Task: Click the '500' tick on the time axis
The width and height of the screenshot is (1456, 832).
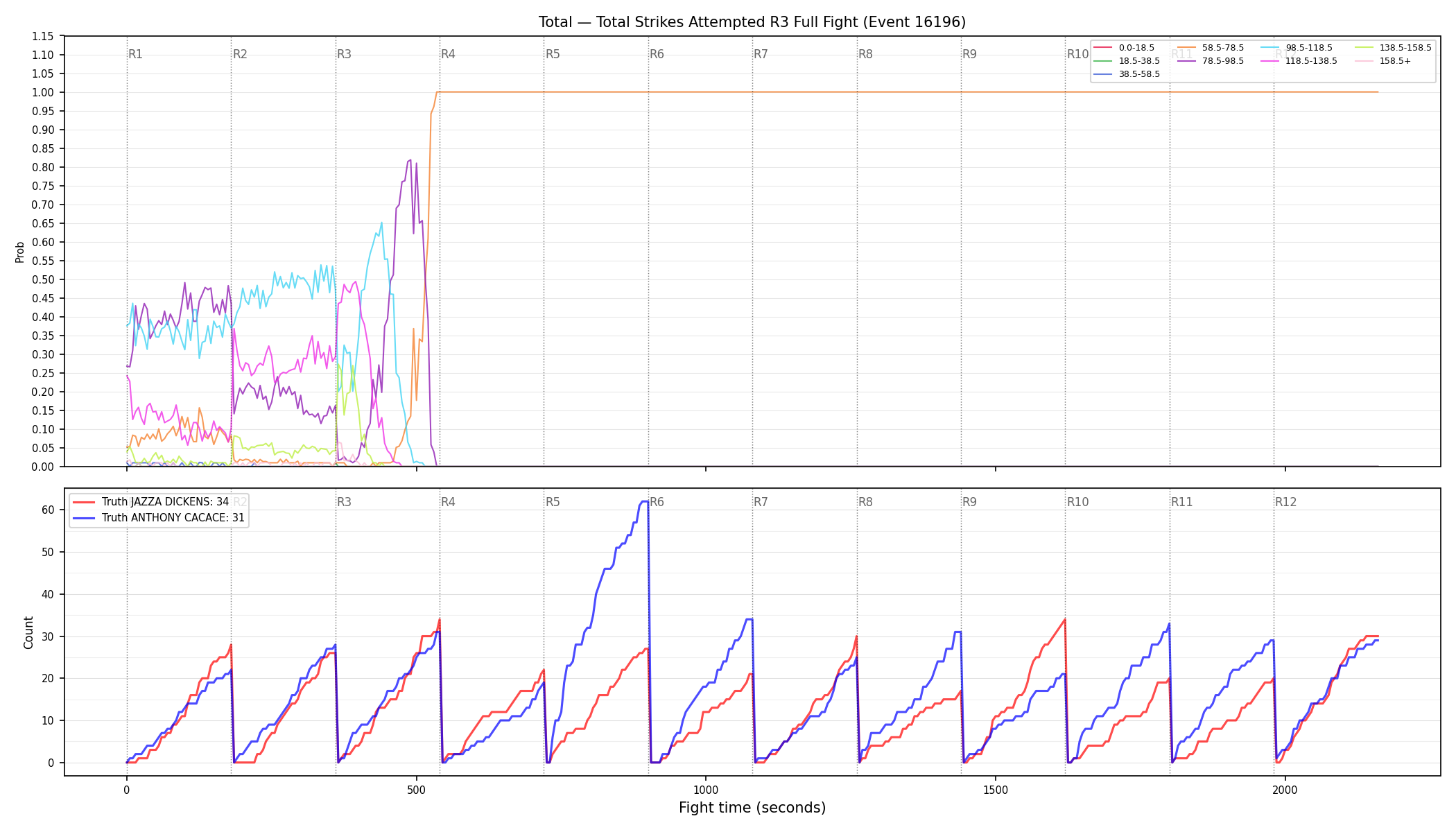Action: tap(416, 790)
